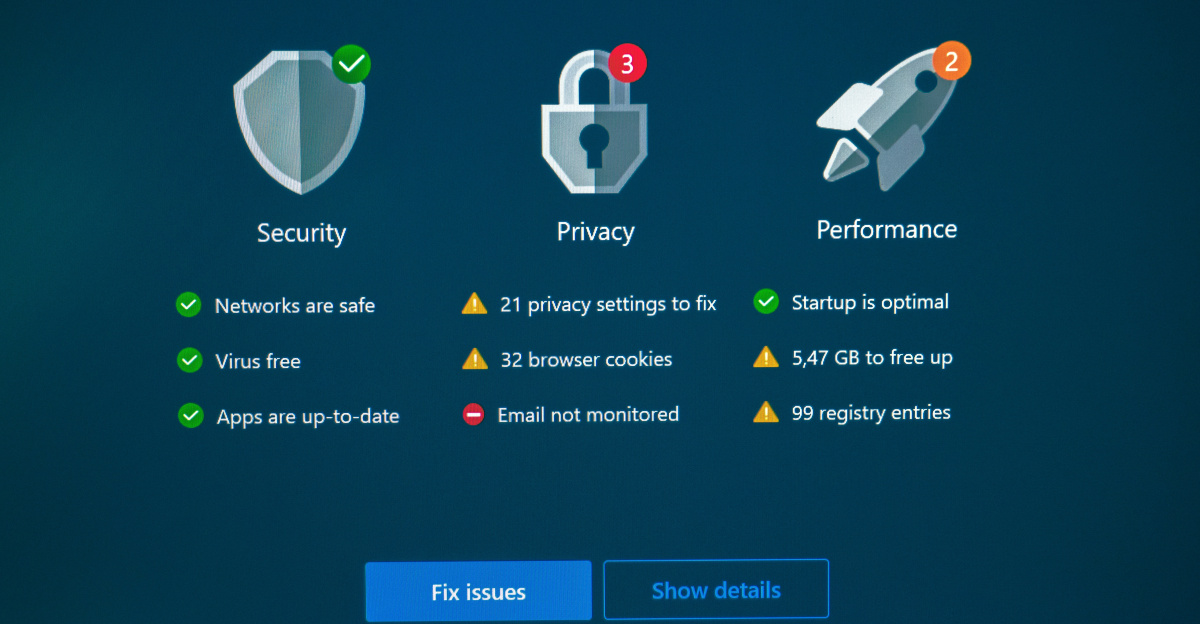Click the "Performance" section heading
The height and width of the screenshot is (624, 1200).
point(886,228)
